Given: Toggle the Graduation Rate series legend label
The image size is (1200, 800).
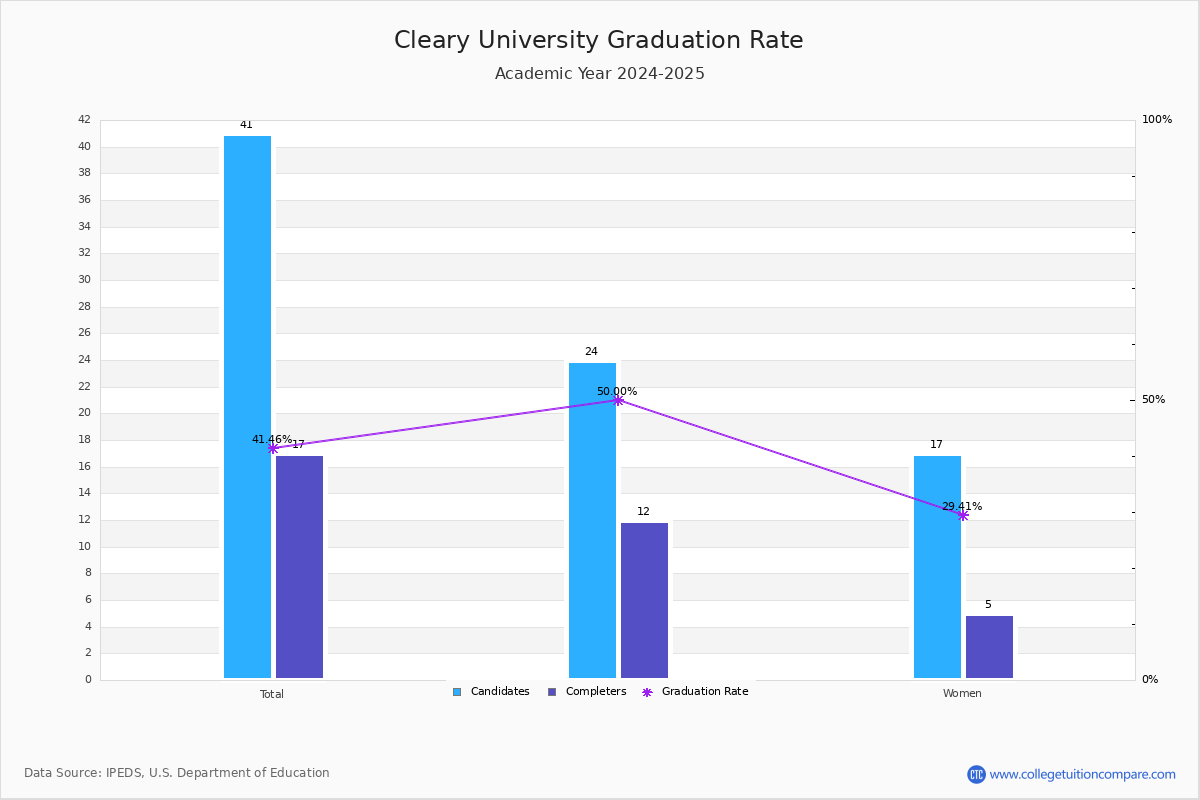Looking at the screenshot, I should [705, 692].
